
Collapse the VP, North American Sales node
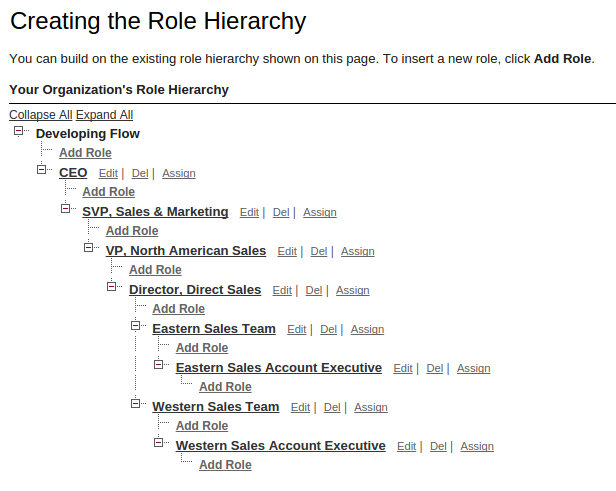click(x=89, y=248)
